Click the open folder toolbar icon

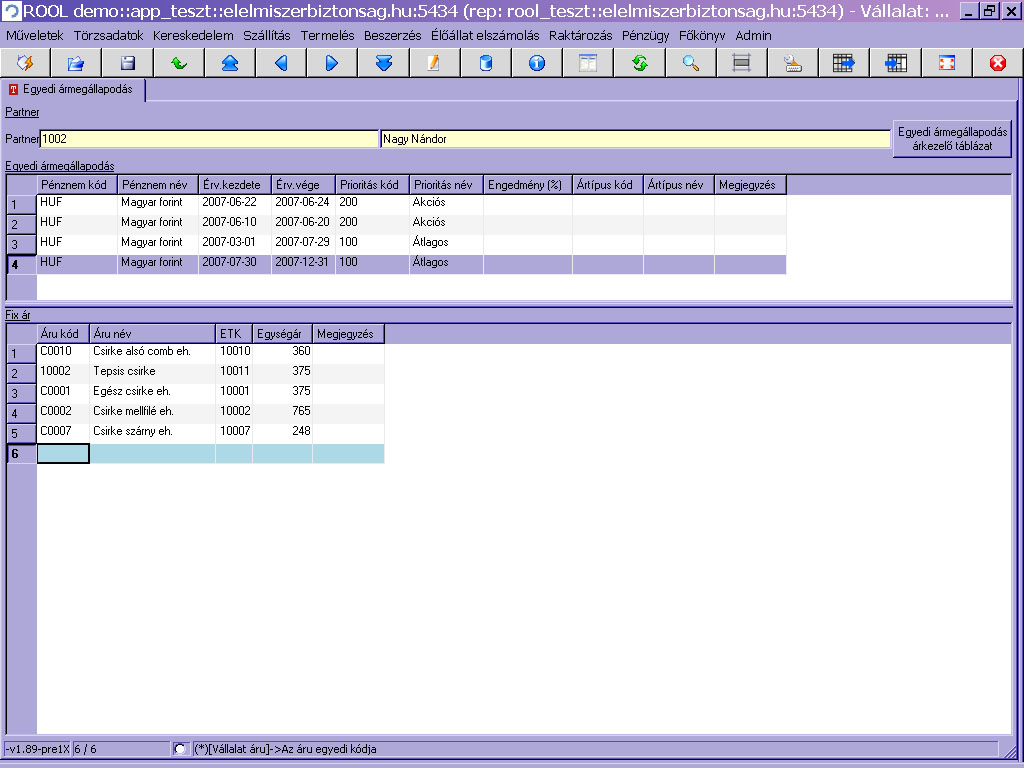click(76, 63)
